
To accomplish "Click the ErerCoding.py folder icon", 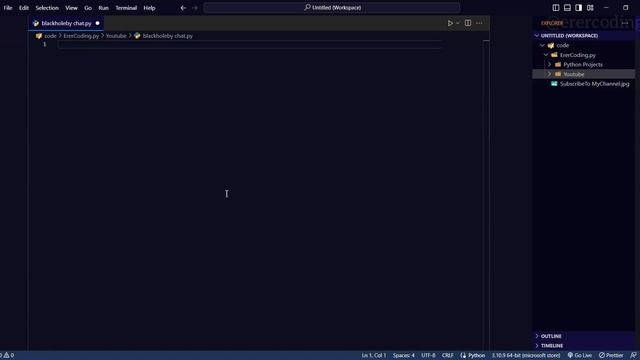I will coord(554,55).
